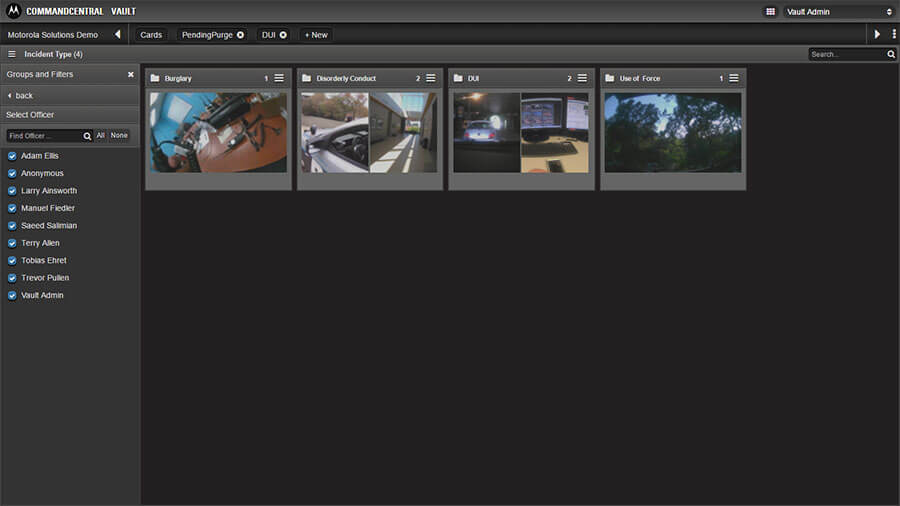Deselect the Trevor Pullen checkbox
900x506 pixels.
click(x=12, y=278)
